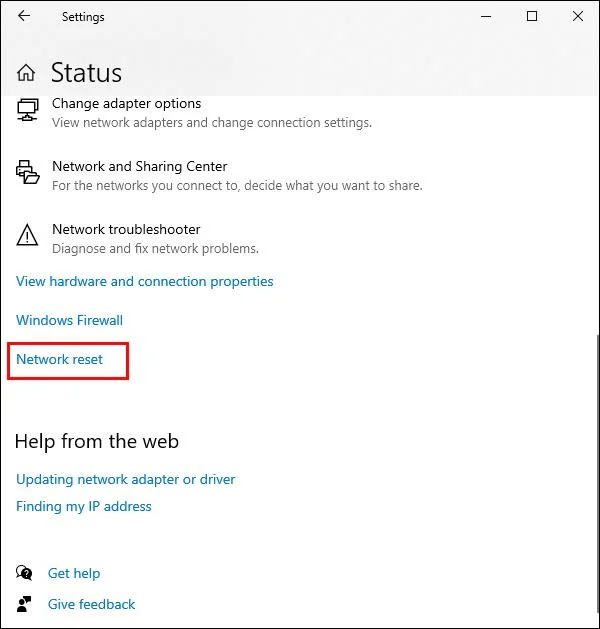This screenshot has width=600, height=629.
Task: Run the Network troubleshooter
Action: pos(126,230)
